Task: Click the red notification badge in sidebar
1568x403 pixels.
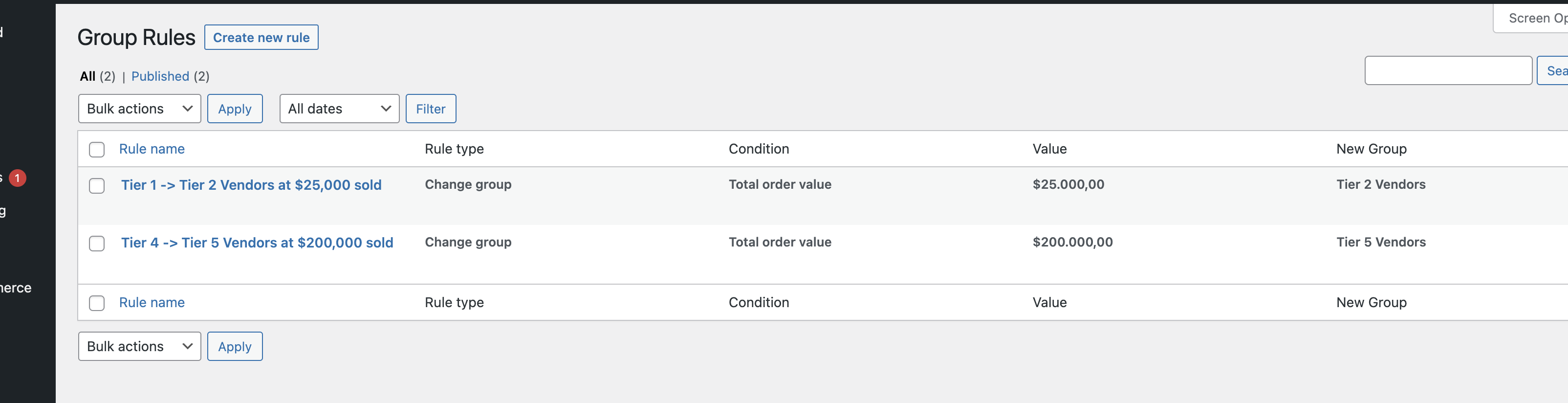Action: (17, 178)
